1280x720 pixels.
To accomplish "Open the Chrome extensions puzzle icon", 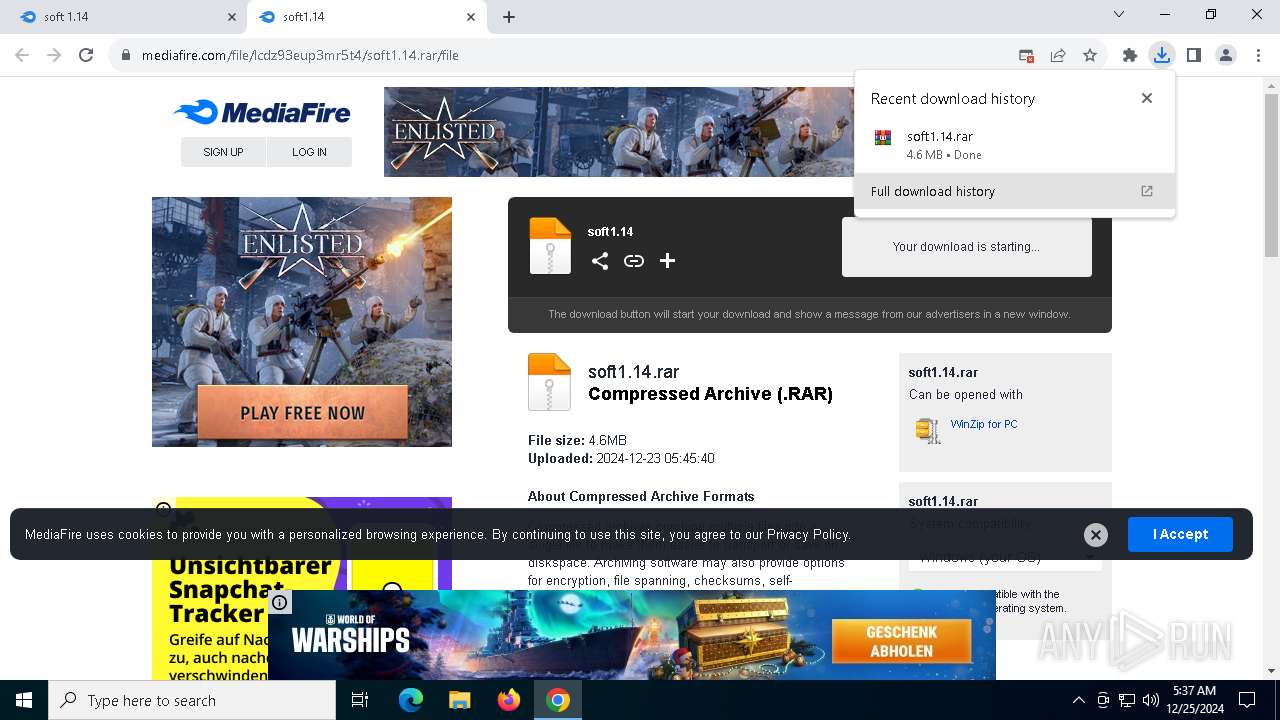I will (1130, 55).
